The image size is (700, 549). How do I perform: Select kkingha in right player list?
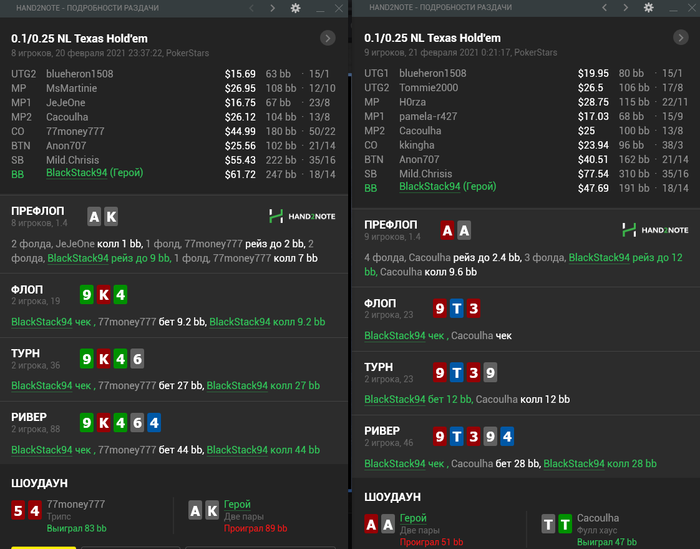[526, 145]
